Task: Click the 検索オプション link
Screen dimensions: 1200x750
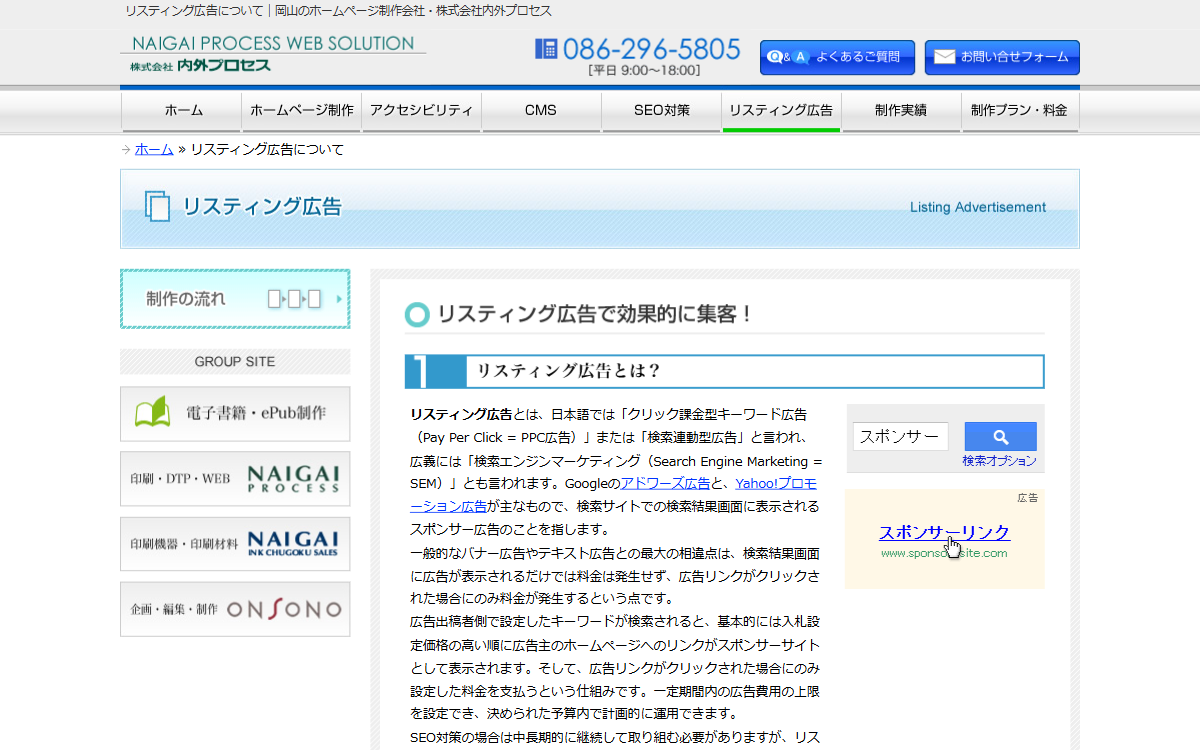Action: tap(1000, 461)
